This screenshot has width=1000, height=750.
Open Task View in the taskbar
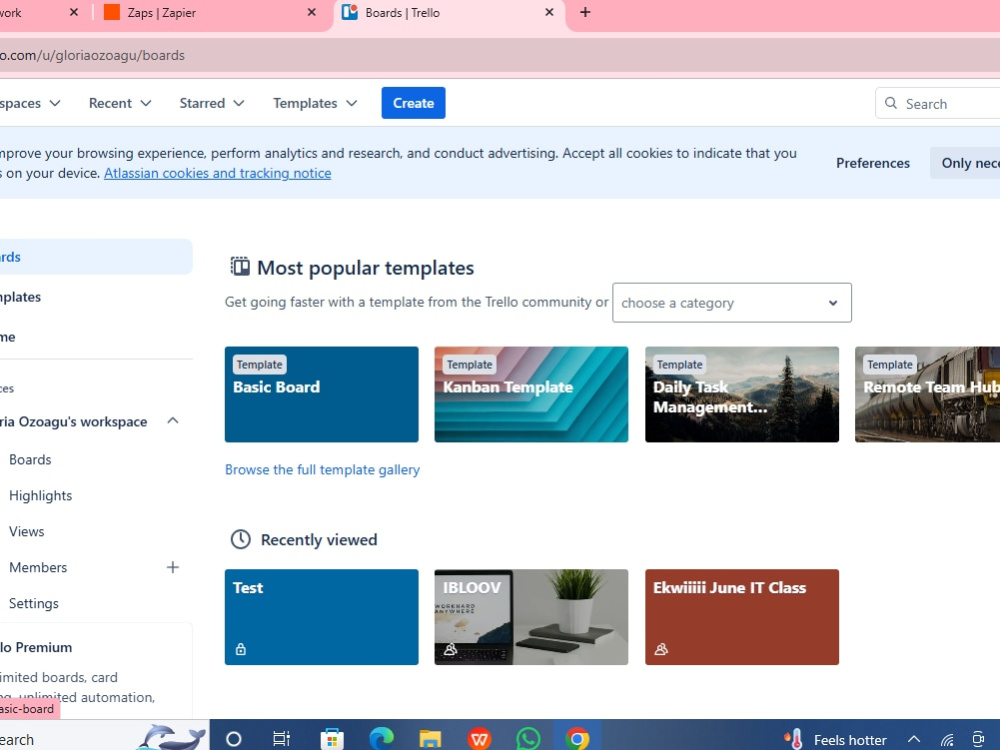[x=281, y=739]
